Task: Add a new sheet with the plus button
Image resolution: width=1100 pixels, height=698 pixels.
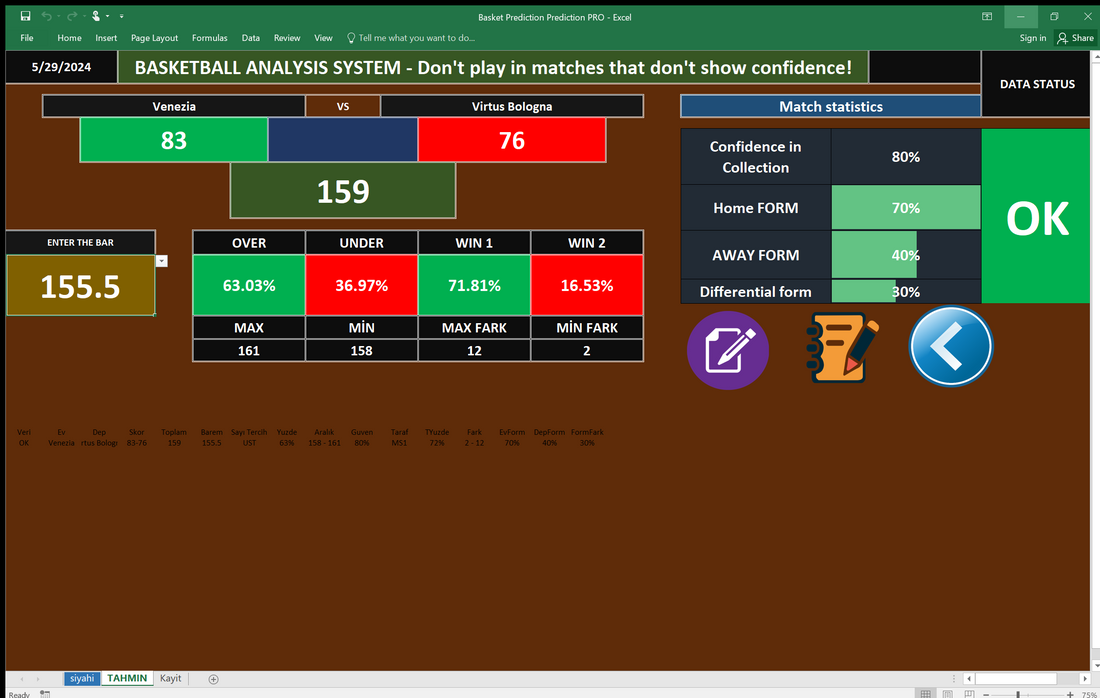Action: tap(212, 678)
